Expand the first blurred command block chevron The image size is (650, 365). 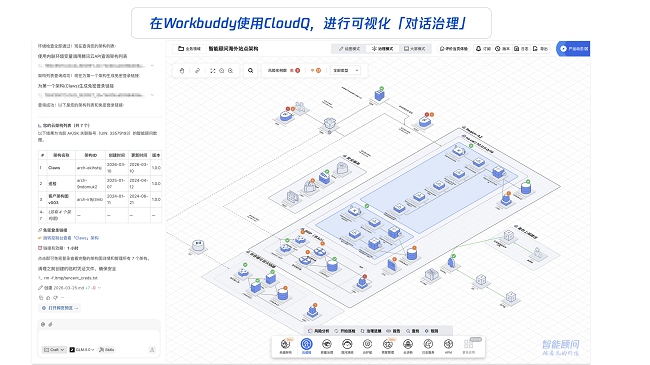click(x=152, y=66)
